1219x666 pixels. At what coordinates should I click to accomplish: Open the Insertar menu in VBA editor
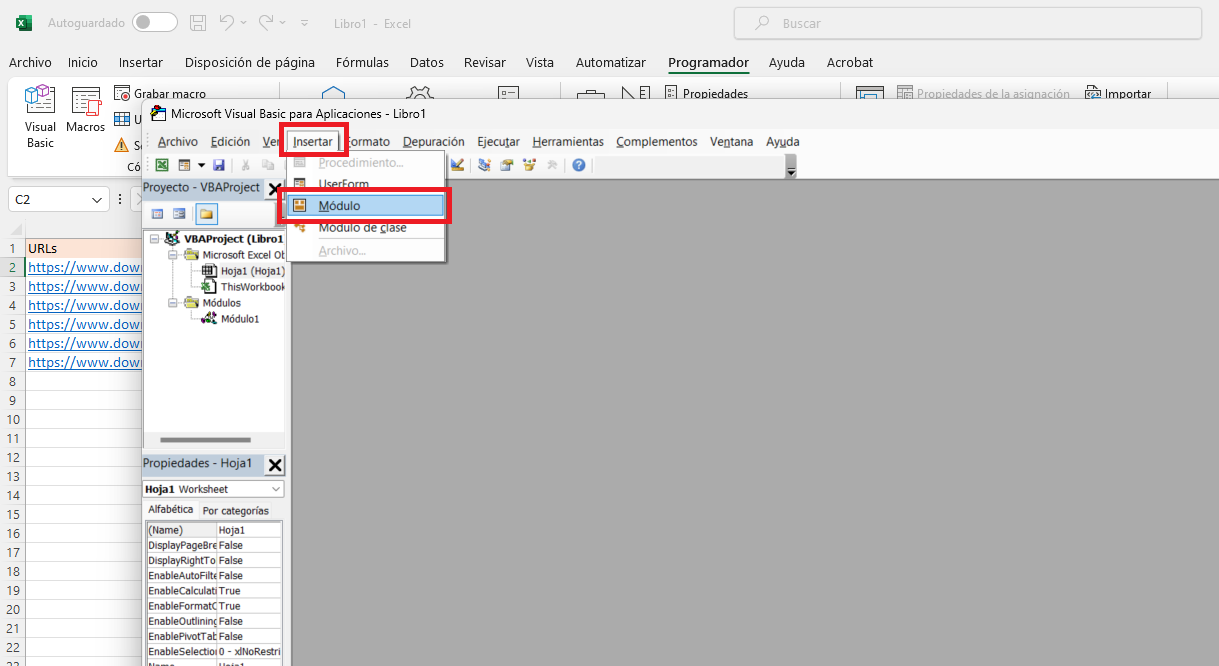pyautogui.click(x=313, y=142)
